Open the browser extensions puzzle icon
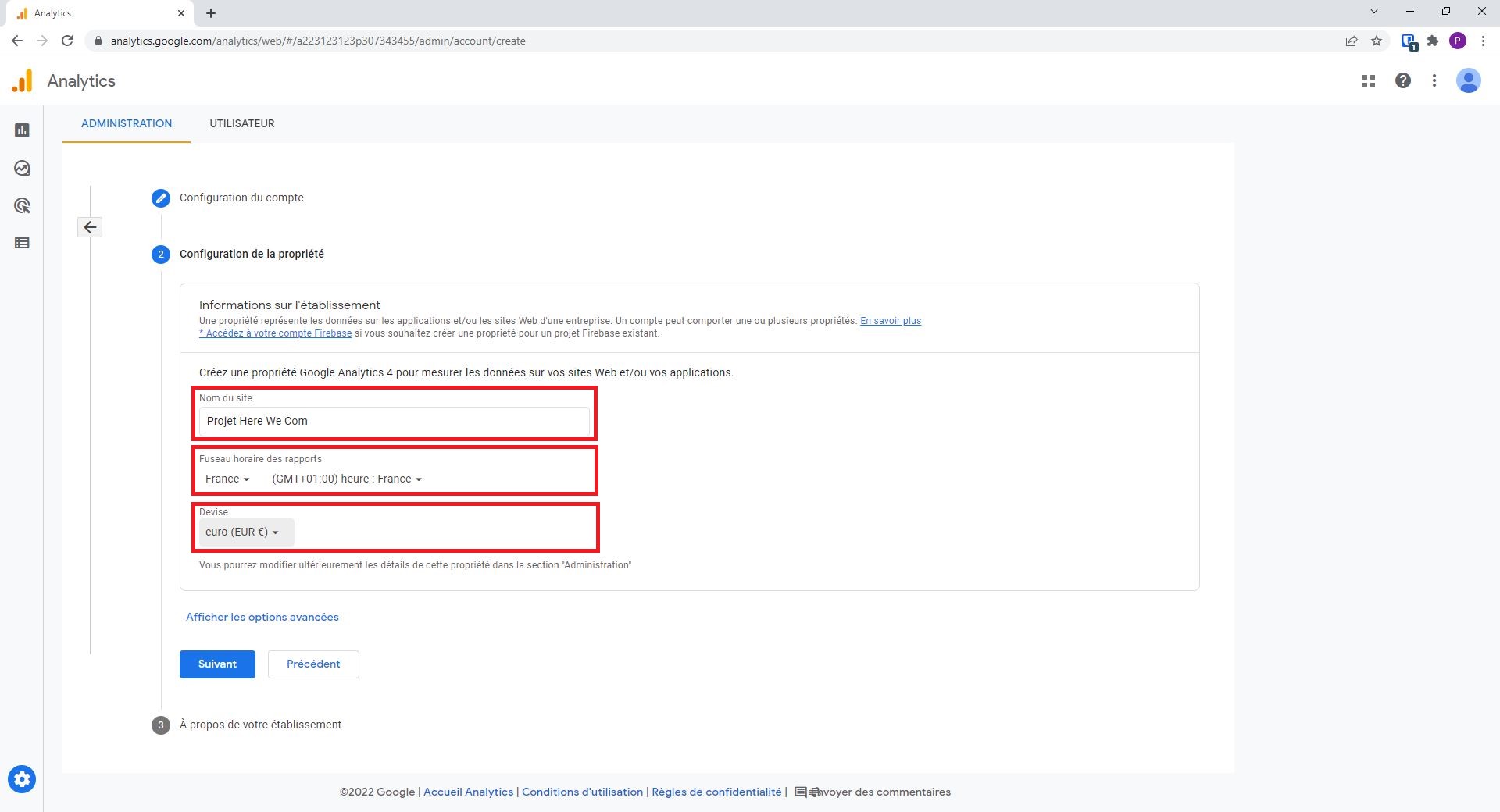The image size is (1500, 812). (1433, 41)
